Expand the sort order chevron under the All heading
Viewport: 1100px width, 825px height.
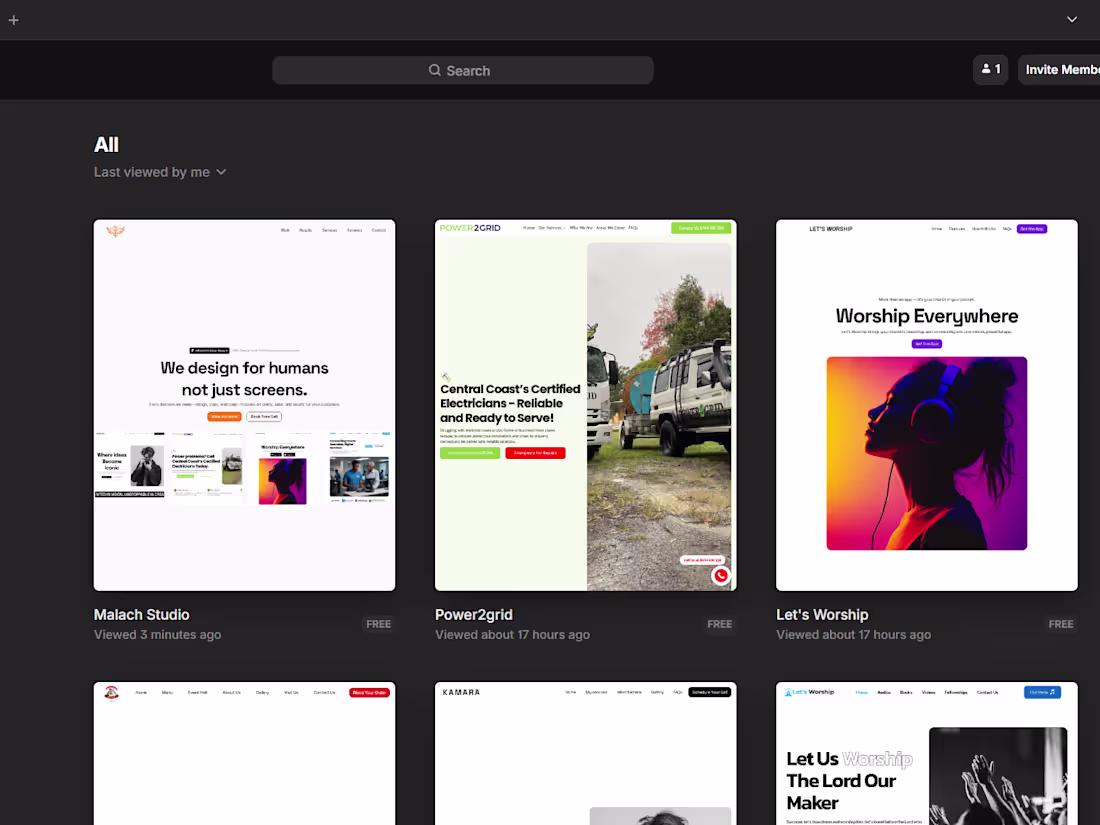(221, 172)
